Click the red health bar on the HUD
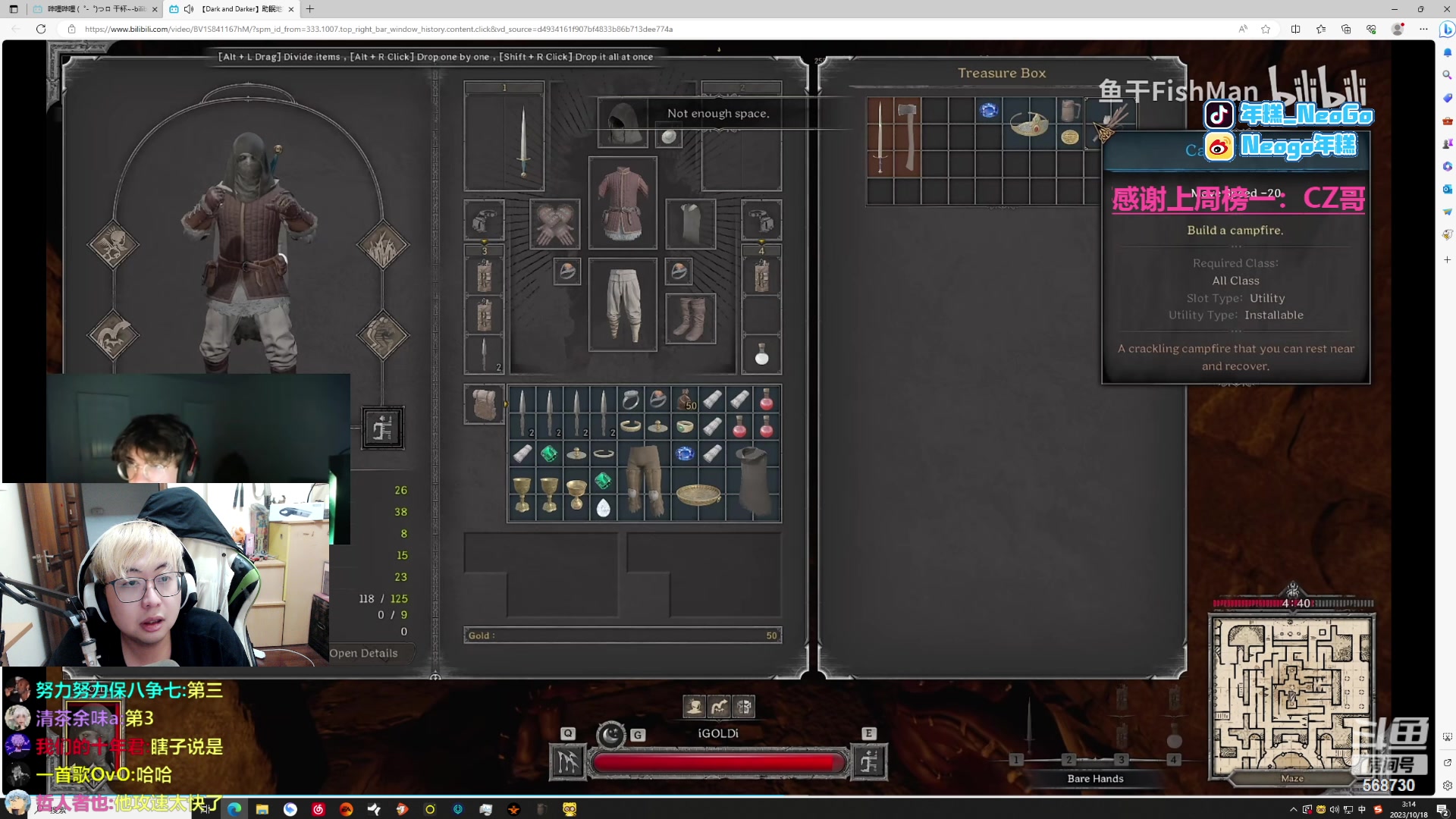 [x=717, y=762]
